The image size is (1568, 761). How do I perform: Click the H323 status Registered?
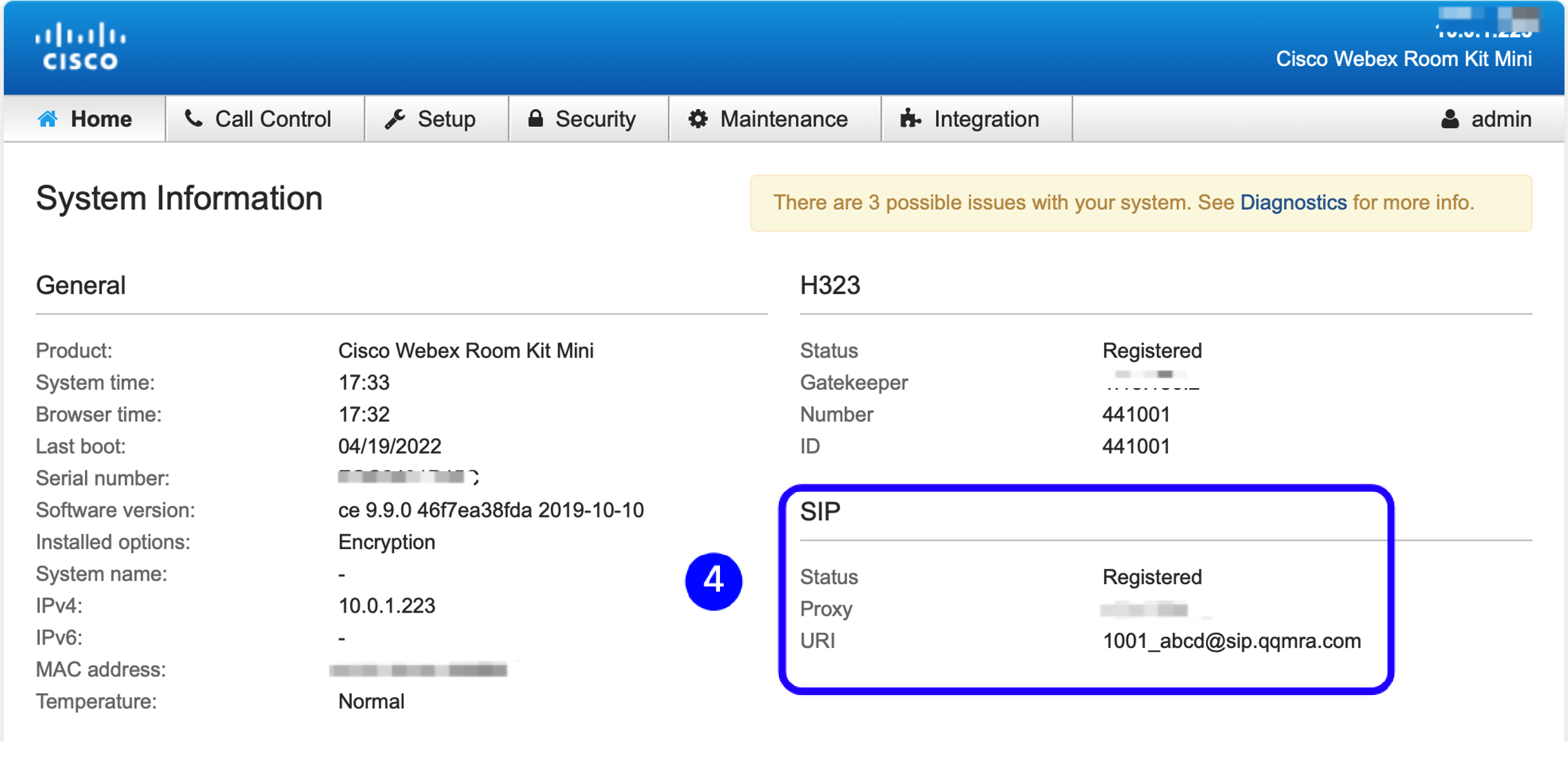coord(1152,351)
